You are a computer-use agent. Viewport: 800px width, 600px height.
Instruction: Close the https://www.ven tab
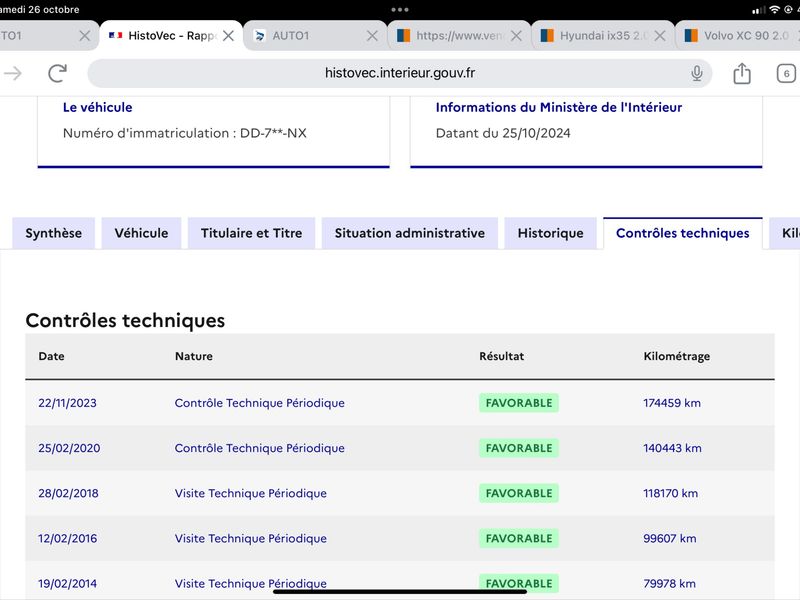click(x=516, y=36)
